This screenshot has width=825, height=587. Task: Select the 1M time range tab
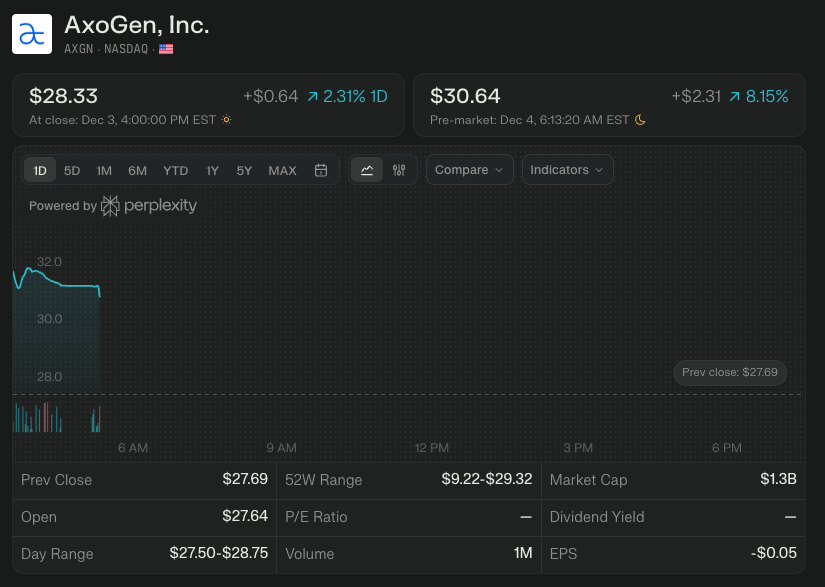[x=104, y=170]
